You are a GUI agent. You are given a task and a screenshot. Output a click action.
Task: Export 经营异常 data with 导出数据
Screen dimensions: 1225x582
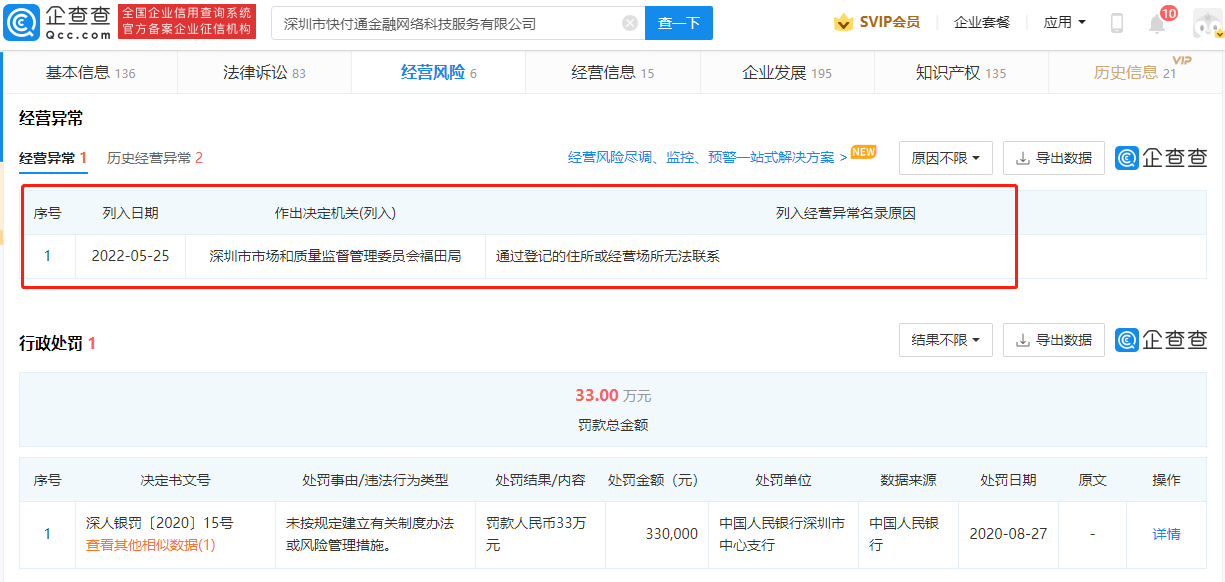tap(1054, 158)
